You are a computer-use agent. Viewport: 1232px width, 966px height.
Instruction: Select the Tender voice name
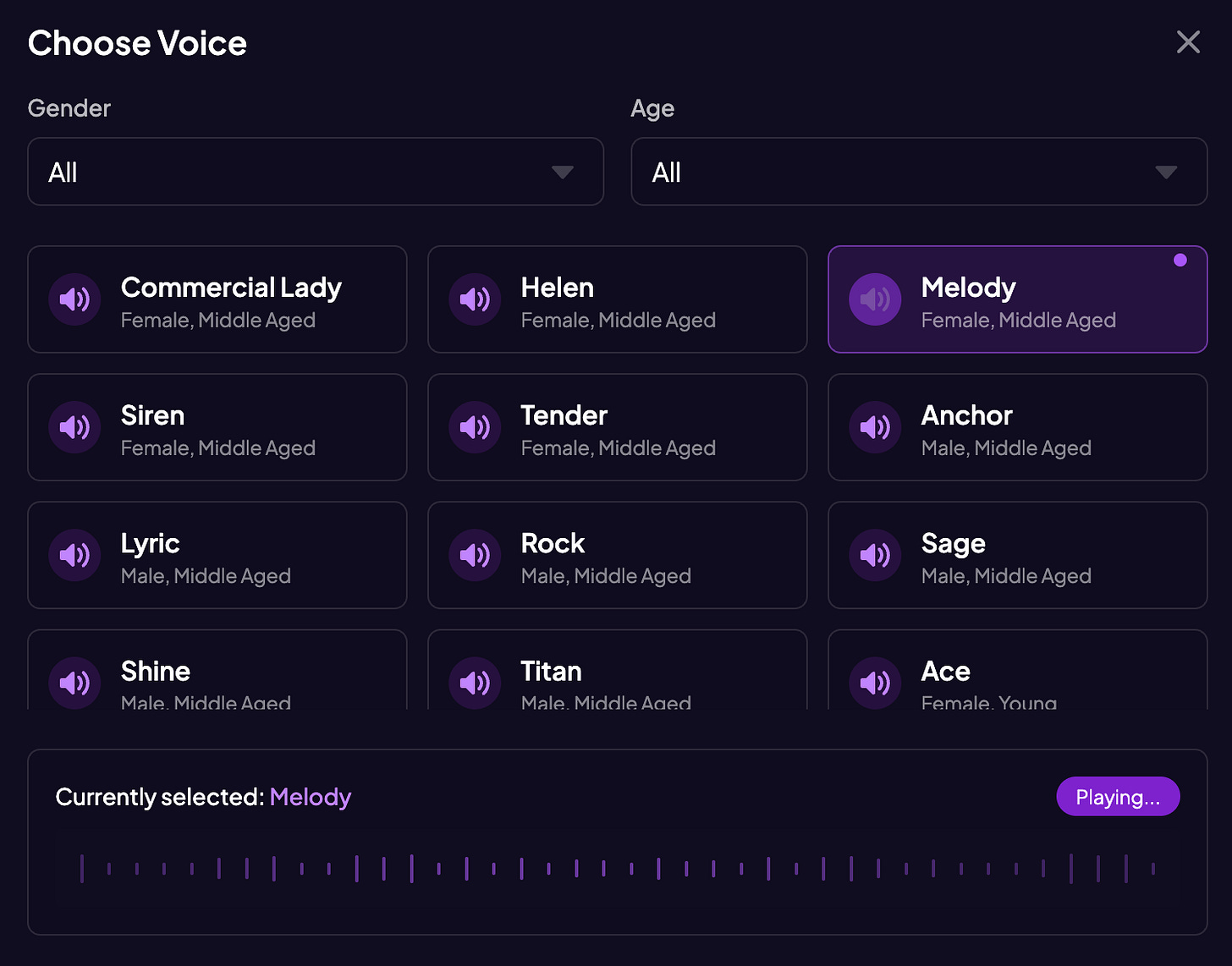564,415
